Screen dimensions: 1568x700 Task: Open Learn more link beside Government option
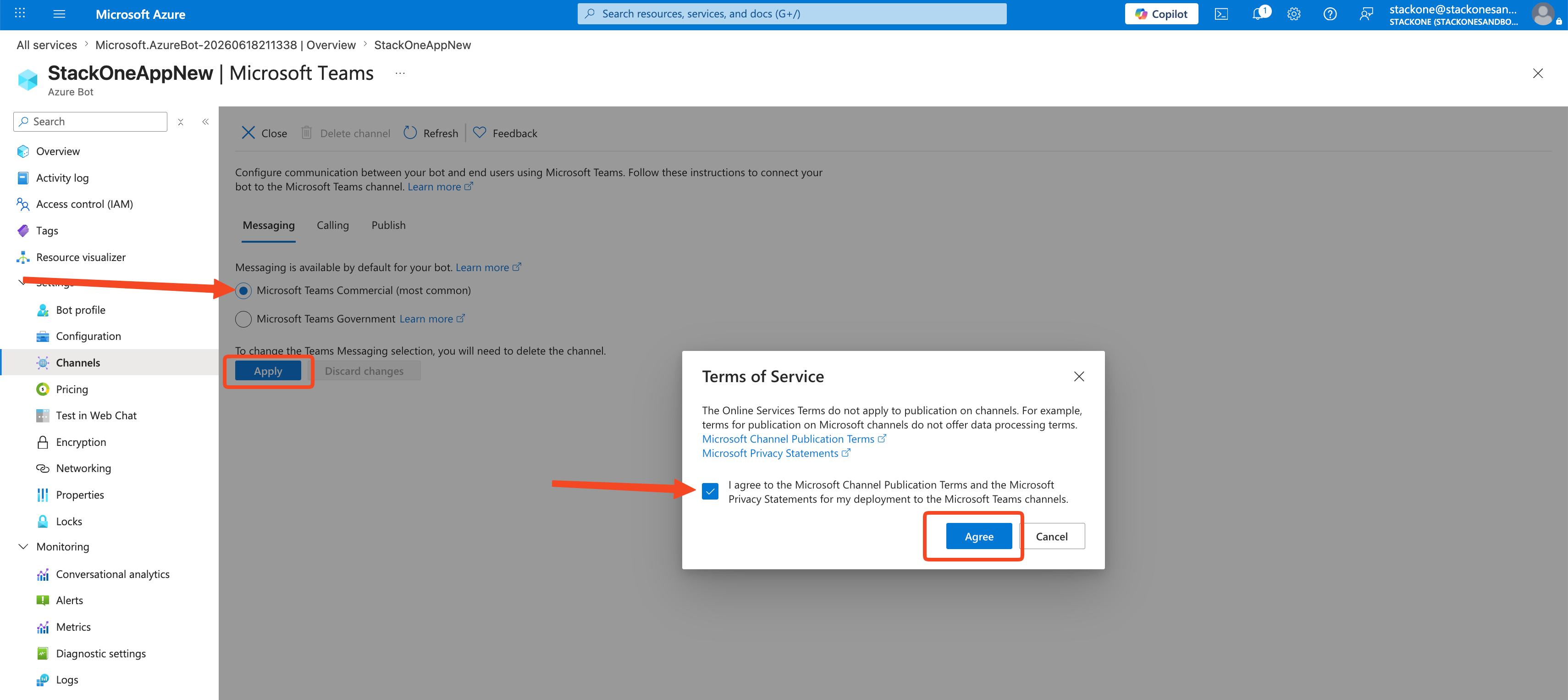pyautogui.click(x=431, y=319)
